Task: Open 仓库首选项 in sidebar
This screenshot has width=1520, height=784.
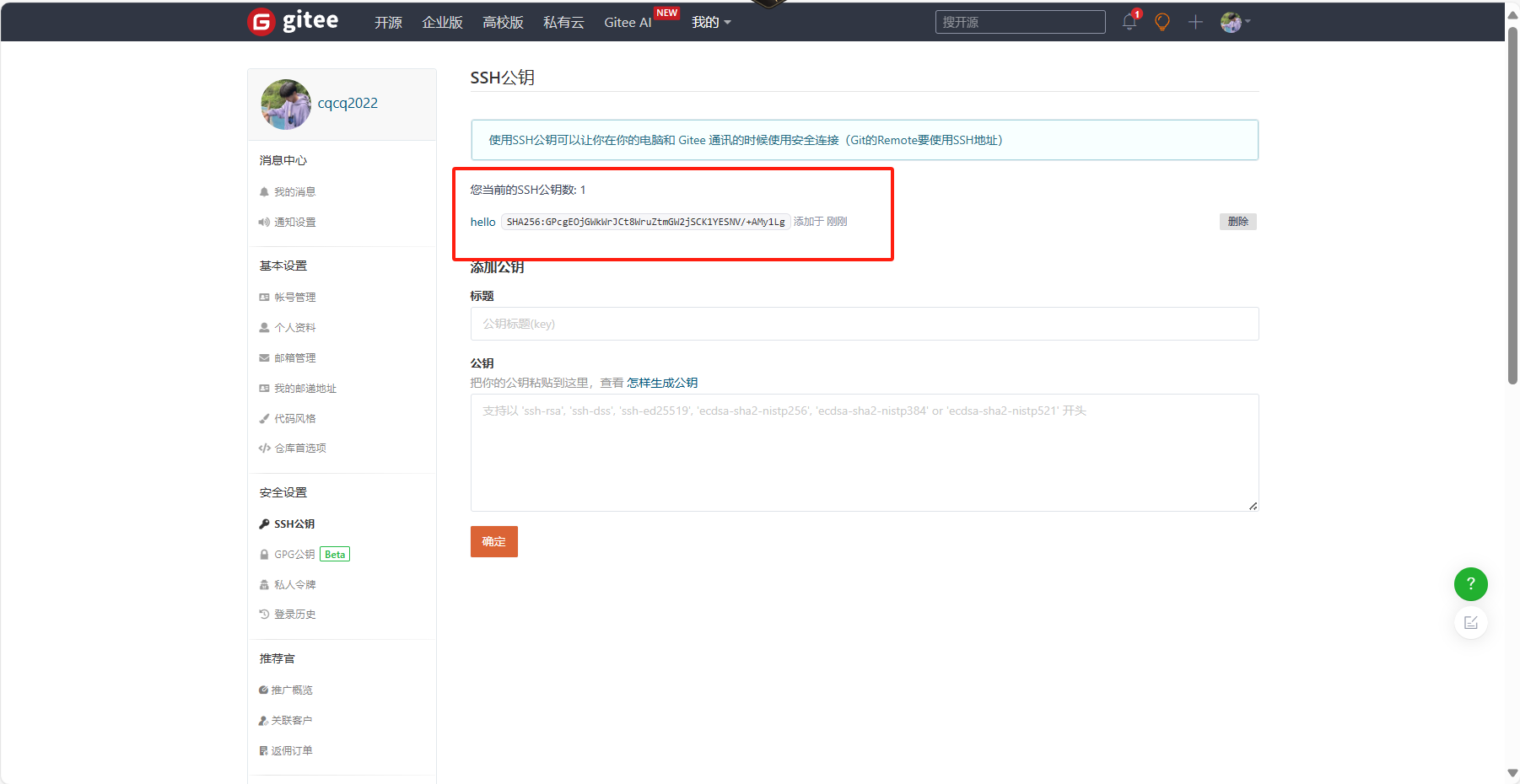Action: (x=300, y=448)
